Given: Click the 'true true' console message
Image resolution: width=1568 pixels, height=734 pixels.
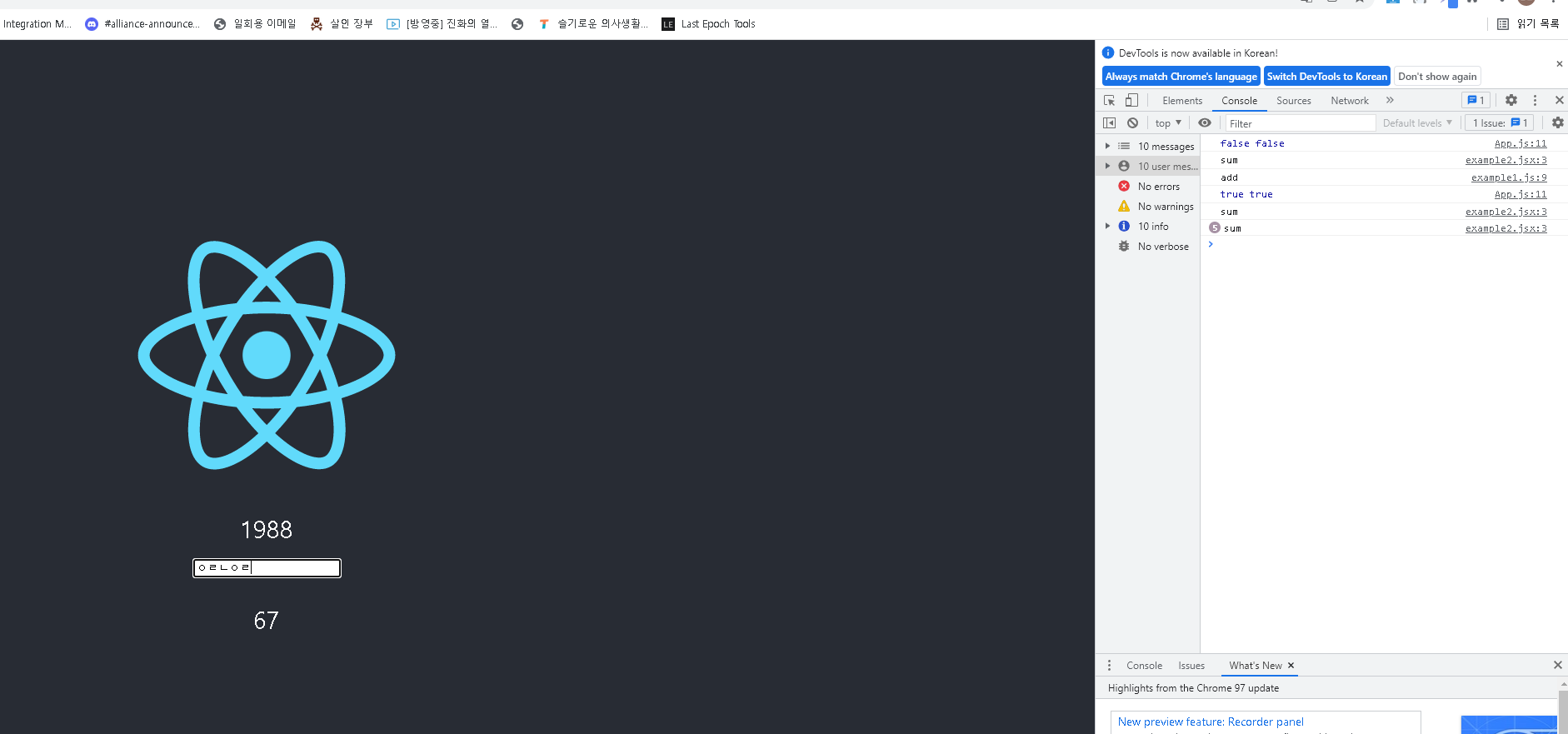Looking at the screenshot, I should point(1246,194).
